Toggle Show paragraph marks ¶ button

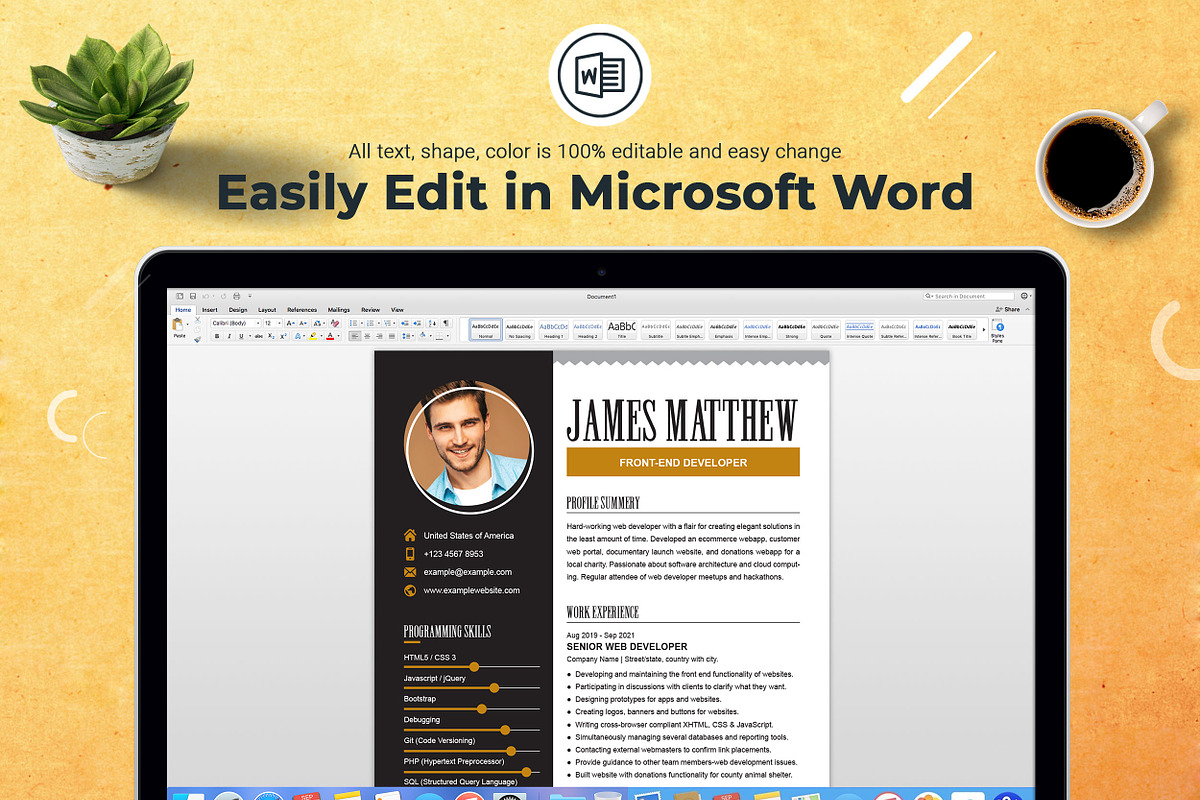[x=446, y=323]
